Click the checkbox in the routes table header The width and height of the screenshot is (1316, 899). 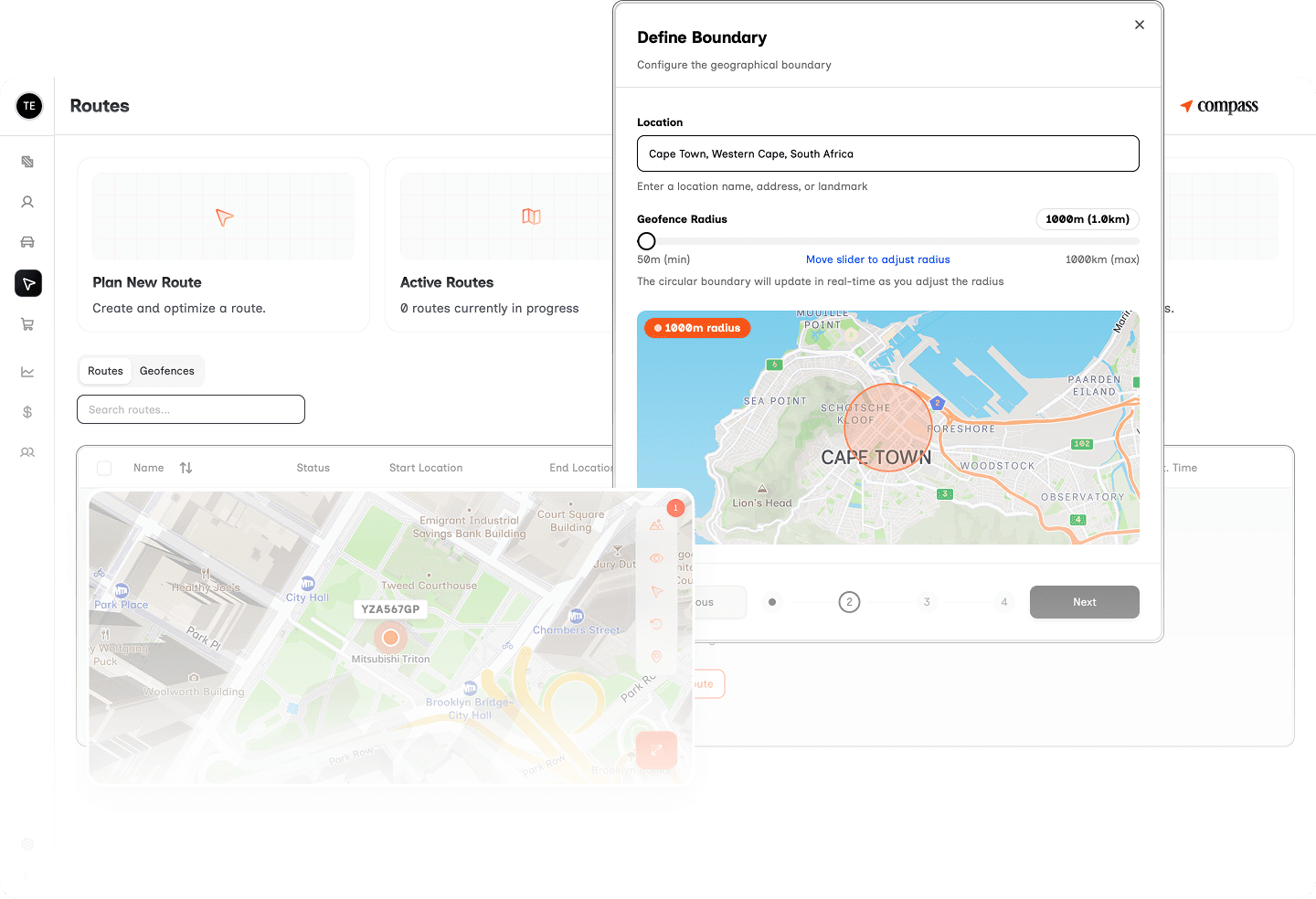point(104,467)
